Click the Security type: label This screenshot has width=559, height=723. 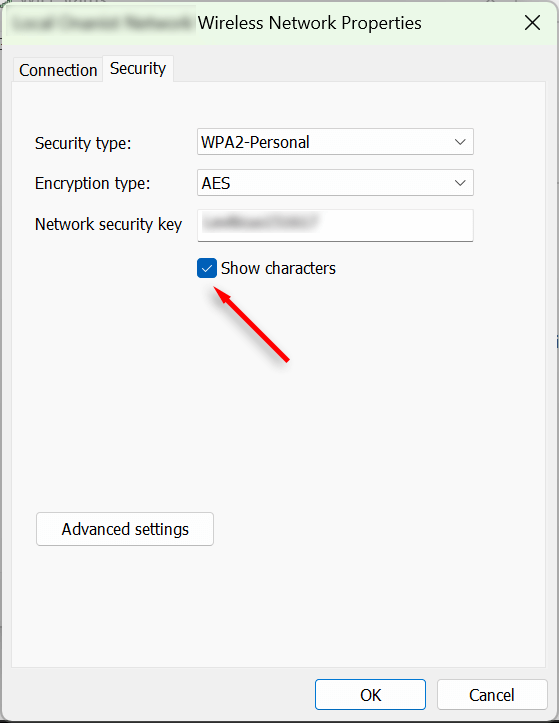(83, 143)
